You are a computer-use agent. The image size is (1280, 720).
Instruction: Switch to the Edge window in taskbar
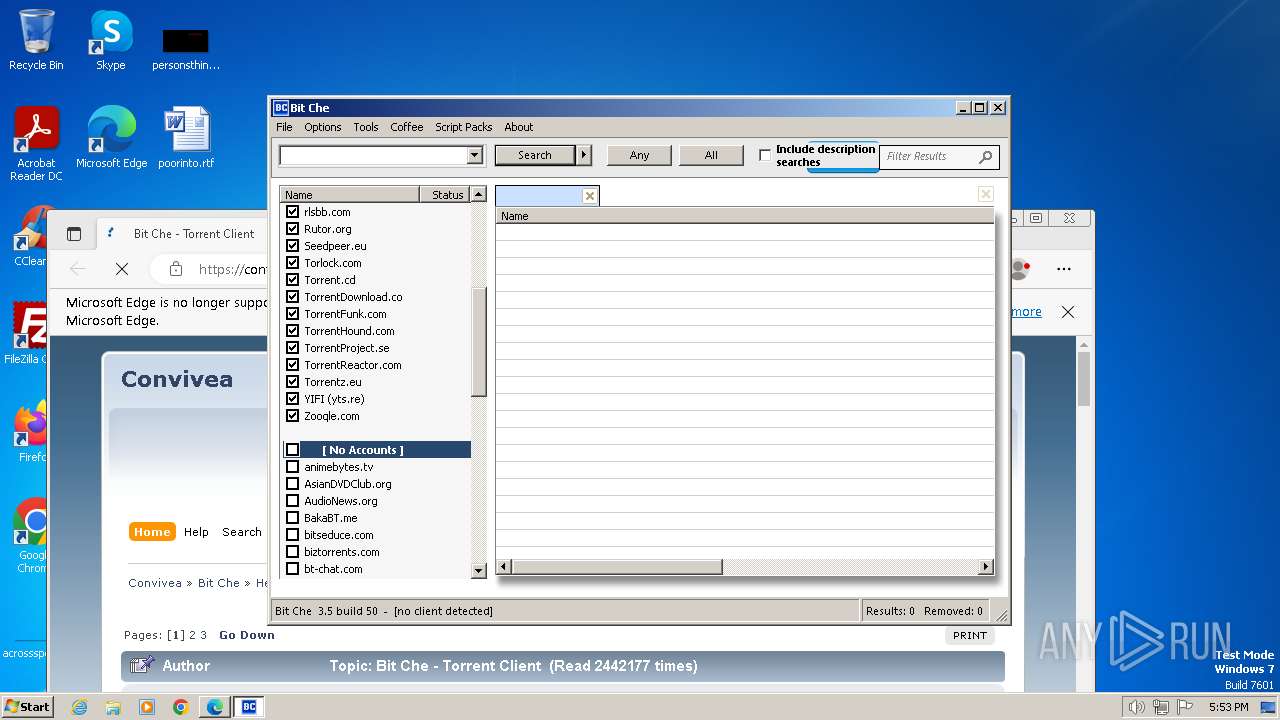[x=215, y=707]
